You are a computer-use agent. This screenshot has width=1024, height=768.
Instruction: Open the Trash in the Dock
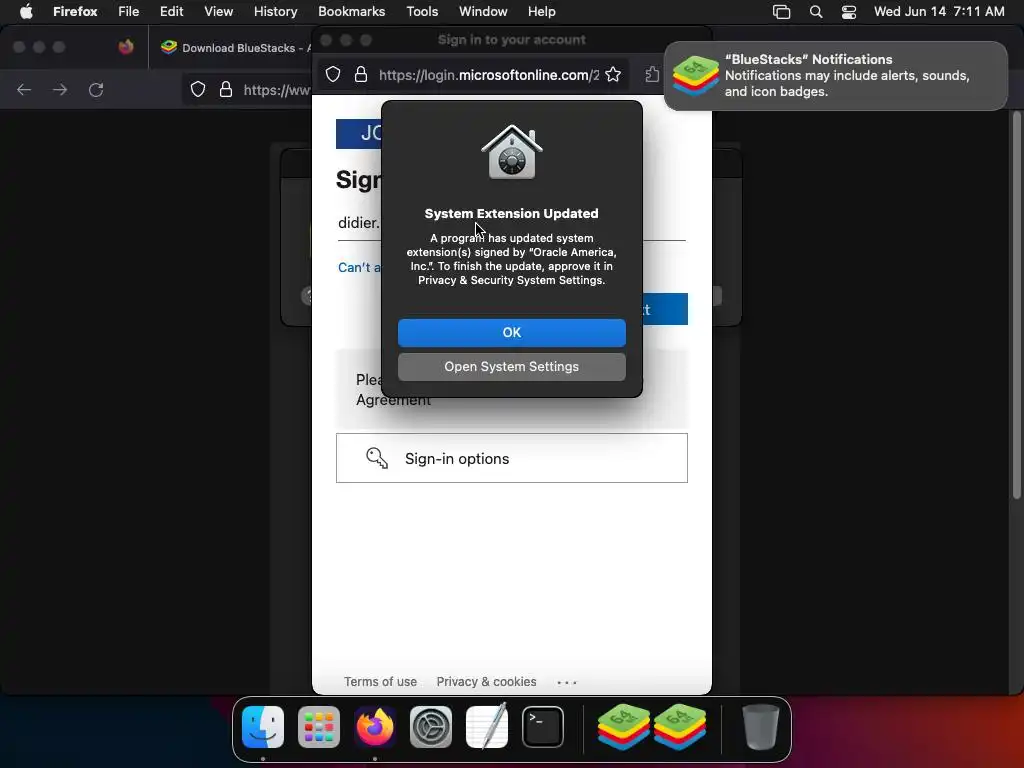coord(761,727)
